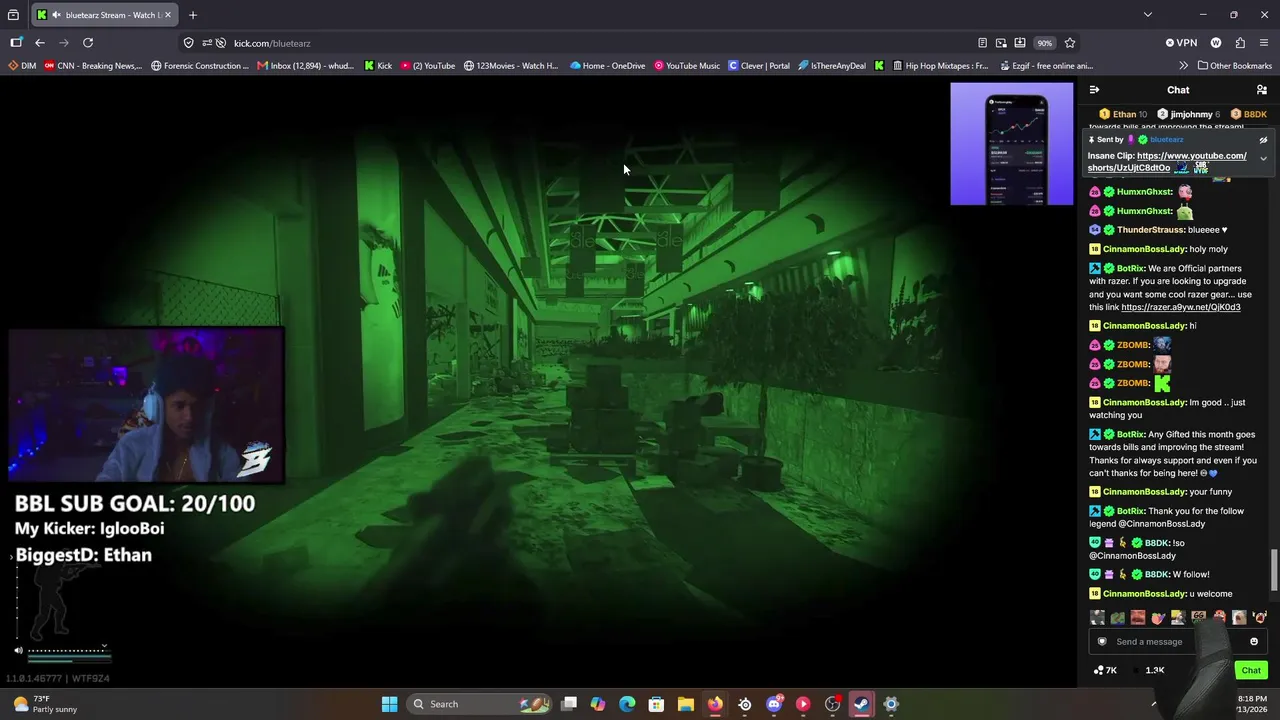
Task: Open File Explorer from the taskbar
Action: point(685,704)
